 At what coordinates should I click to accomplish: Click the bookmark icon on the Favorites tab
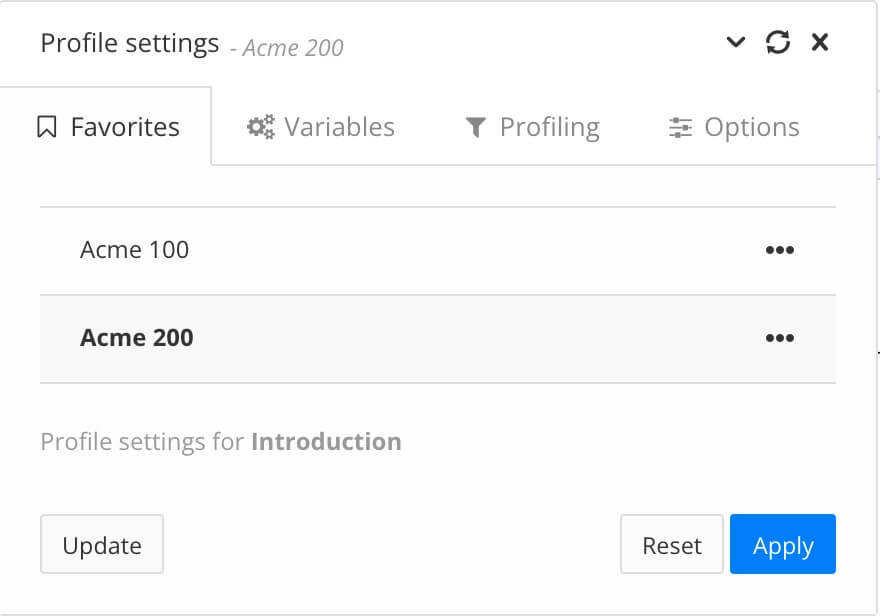click(x=48, y=126)
